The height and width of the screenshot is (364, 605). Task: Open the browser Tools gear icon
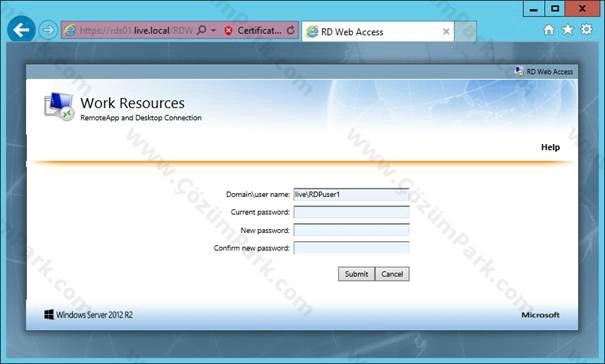click(586, 29)
